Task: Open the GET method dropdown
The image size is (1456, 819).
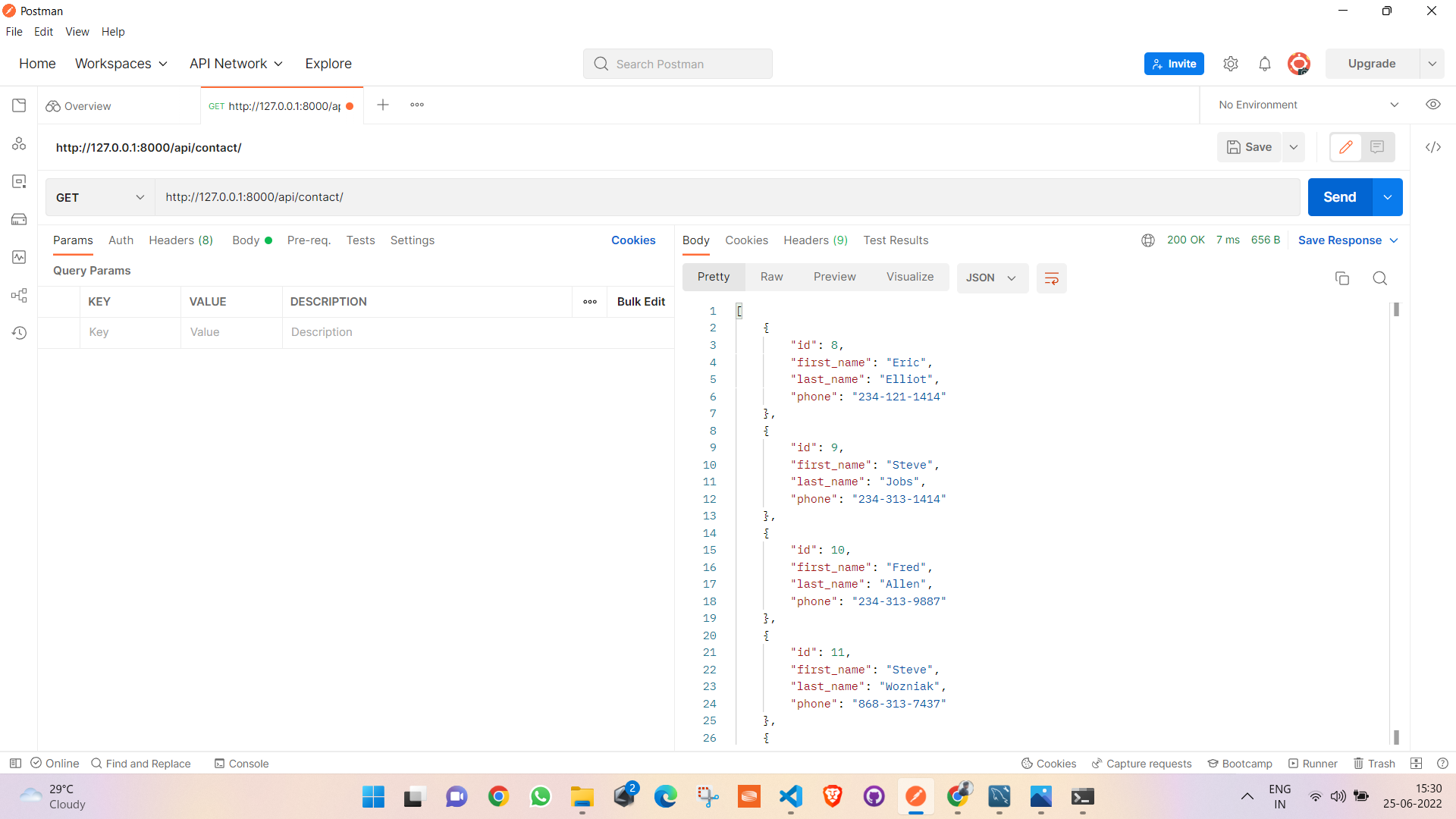Action: (99, 197)
